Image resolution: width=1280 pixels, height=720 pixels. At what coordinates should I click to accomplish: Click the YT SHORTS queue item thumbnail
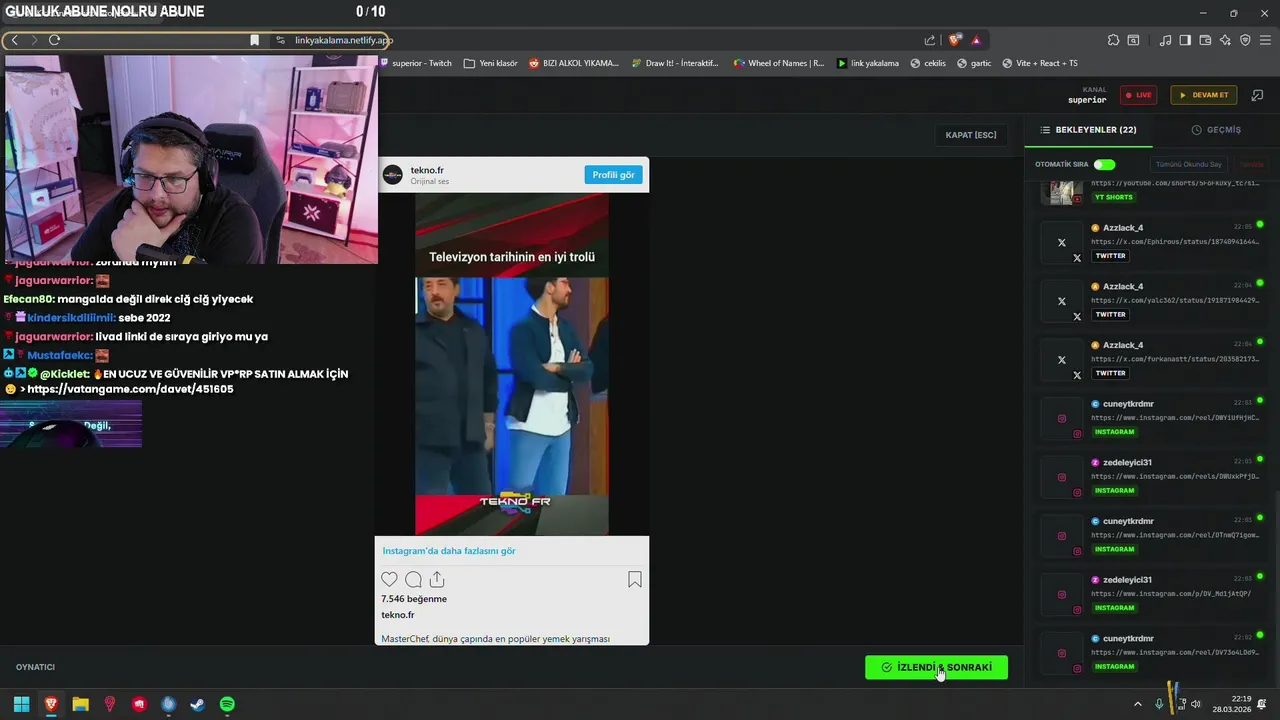pos(1063,191)
